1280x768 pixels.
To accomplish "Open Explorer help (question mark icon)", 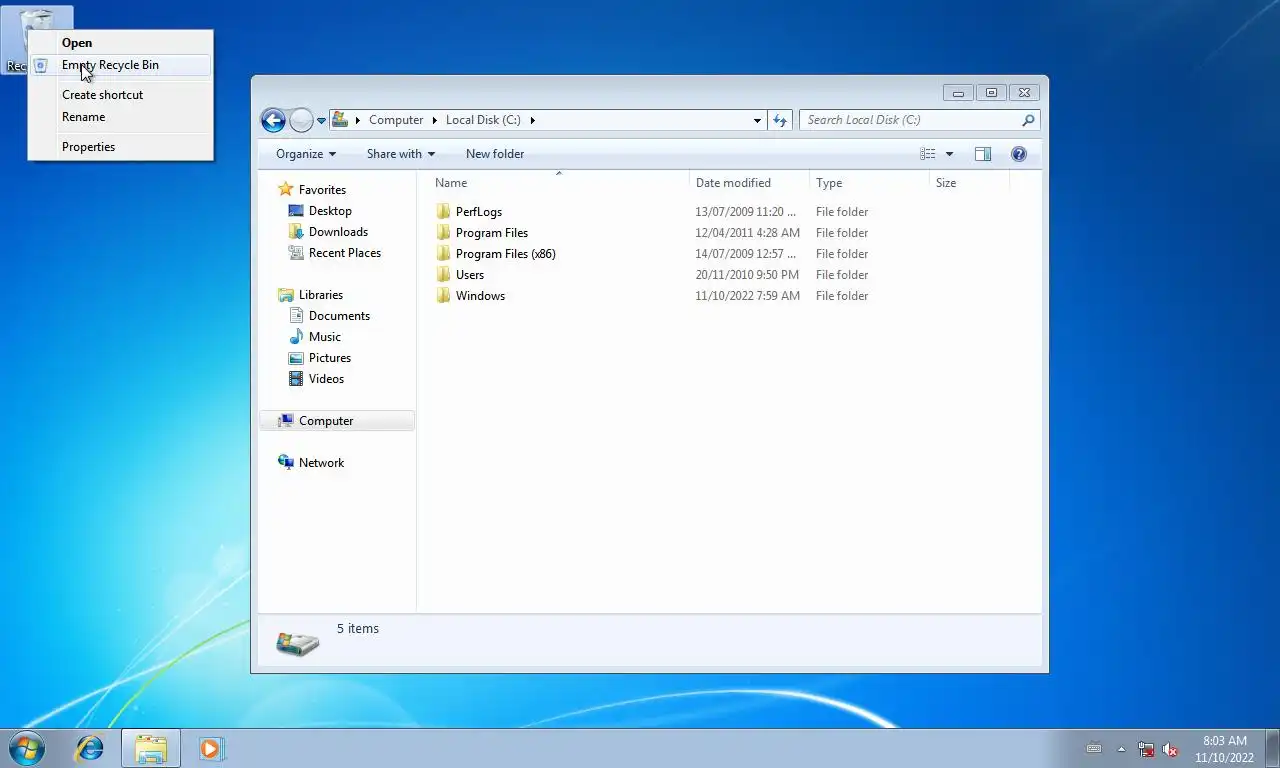I will (x=1019, y=154).
